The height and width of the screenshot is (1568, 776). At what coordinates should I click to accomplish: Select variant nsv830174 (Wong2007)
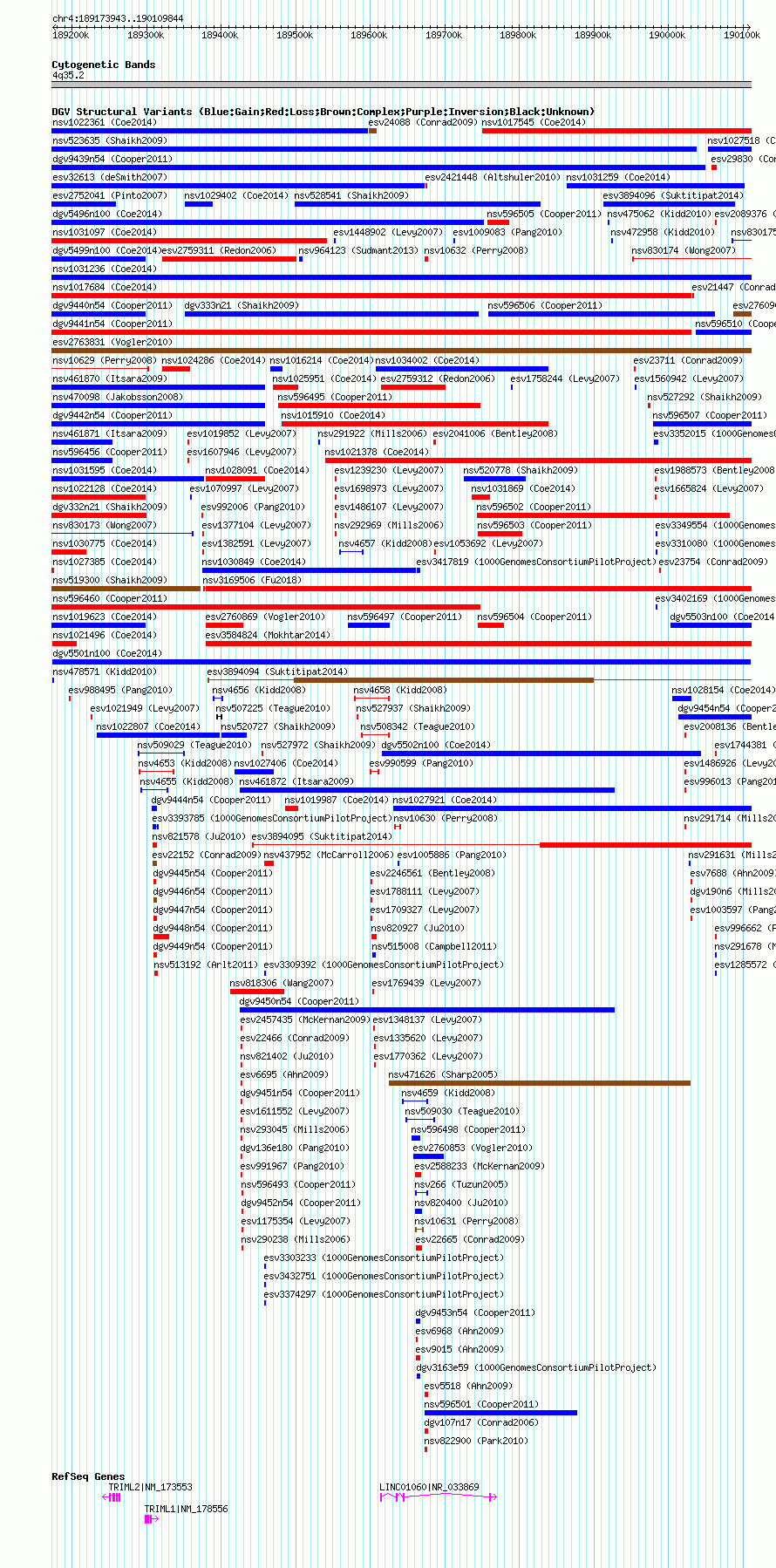(x=684, y=250)
